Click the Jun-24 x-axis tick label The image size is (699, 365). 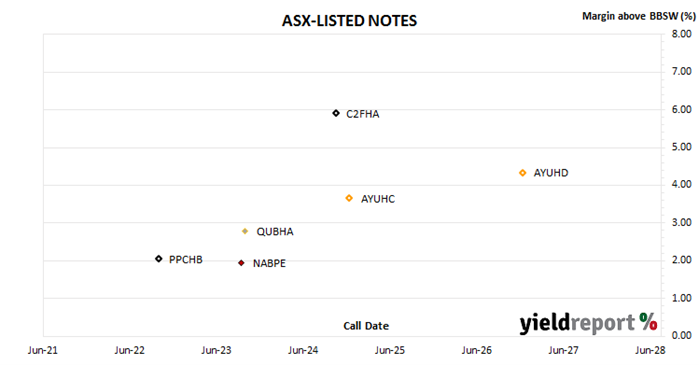[x=303, y=350]
